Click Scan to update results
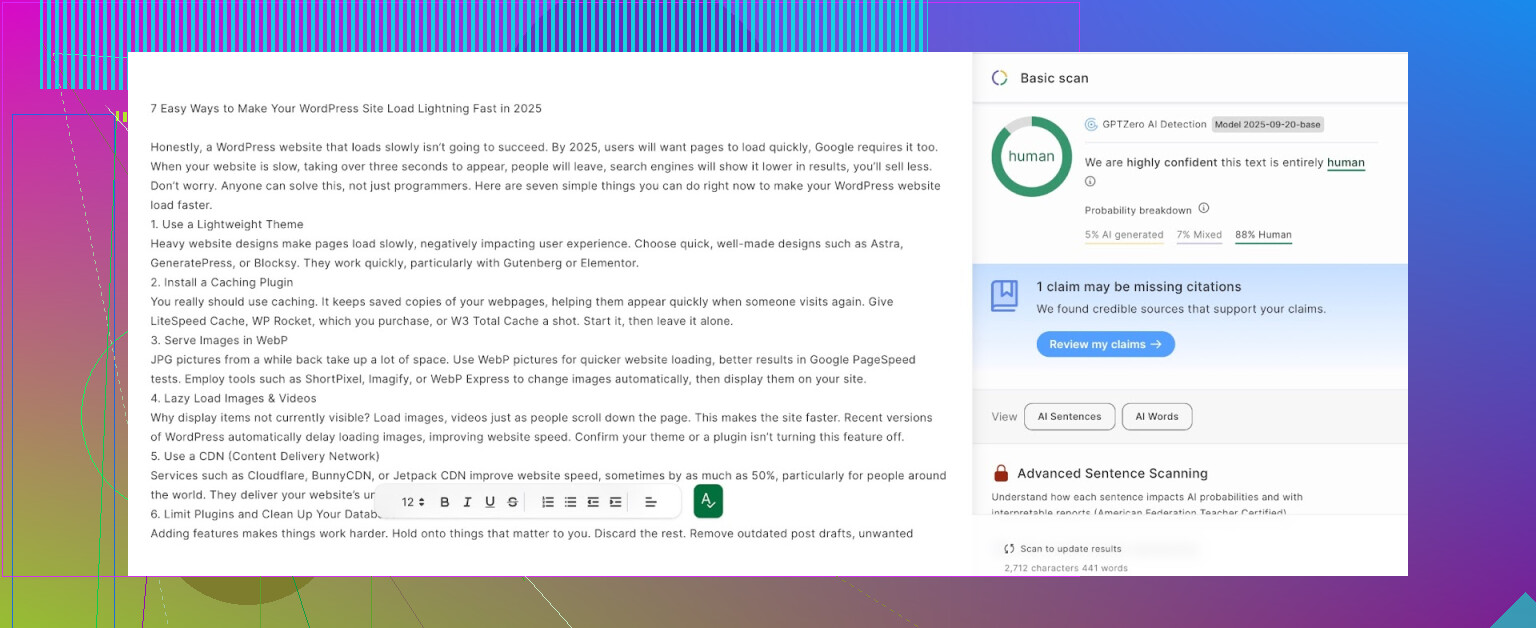The image size is (1536, 628). coord(1063,549)
